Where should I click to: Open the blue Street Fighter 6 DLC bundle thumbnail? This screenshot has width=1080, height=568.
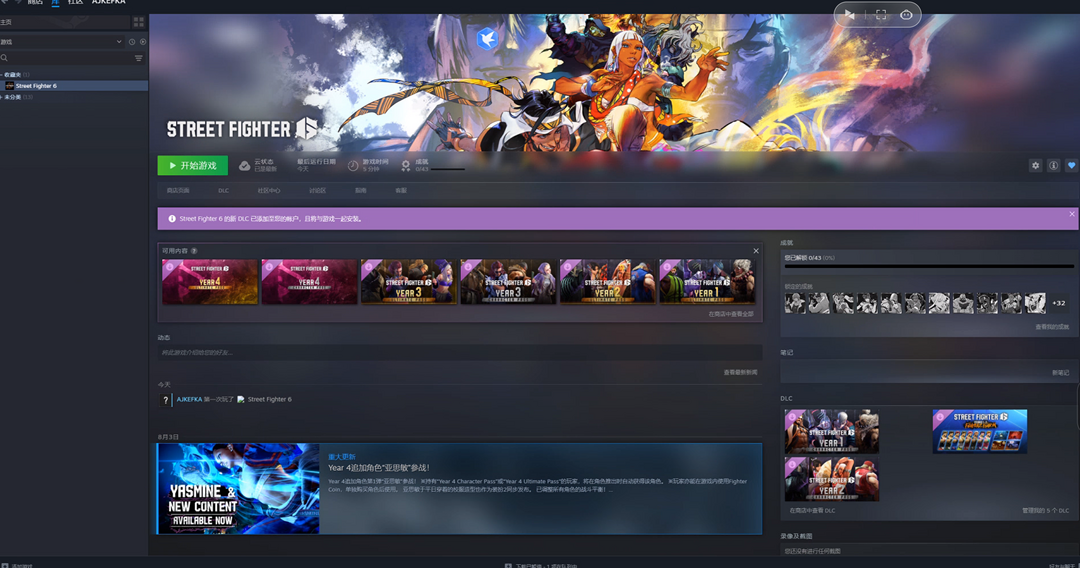coord(979,431)
